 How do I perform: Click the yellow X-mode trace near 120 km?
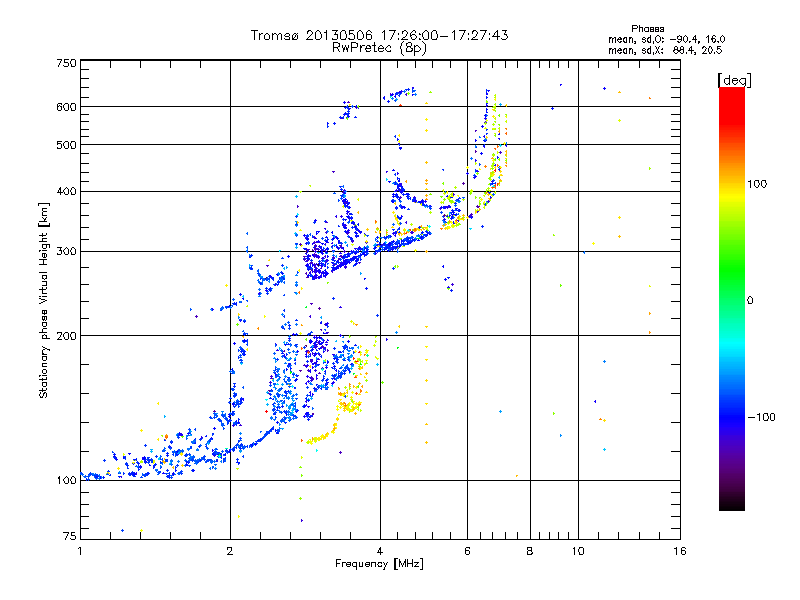point(320,436)
